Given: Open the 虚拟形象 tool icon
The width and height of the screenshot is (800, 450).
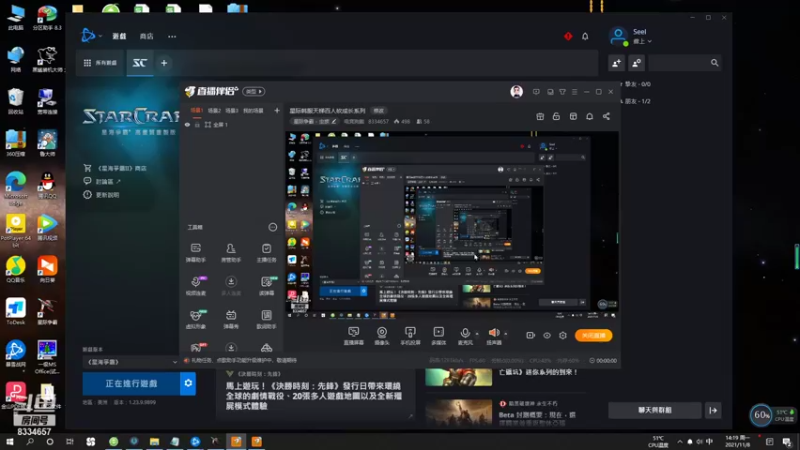Looking at the screenshot, I should (x=195, y=319).
